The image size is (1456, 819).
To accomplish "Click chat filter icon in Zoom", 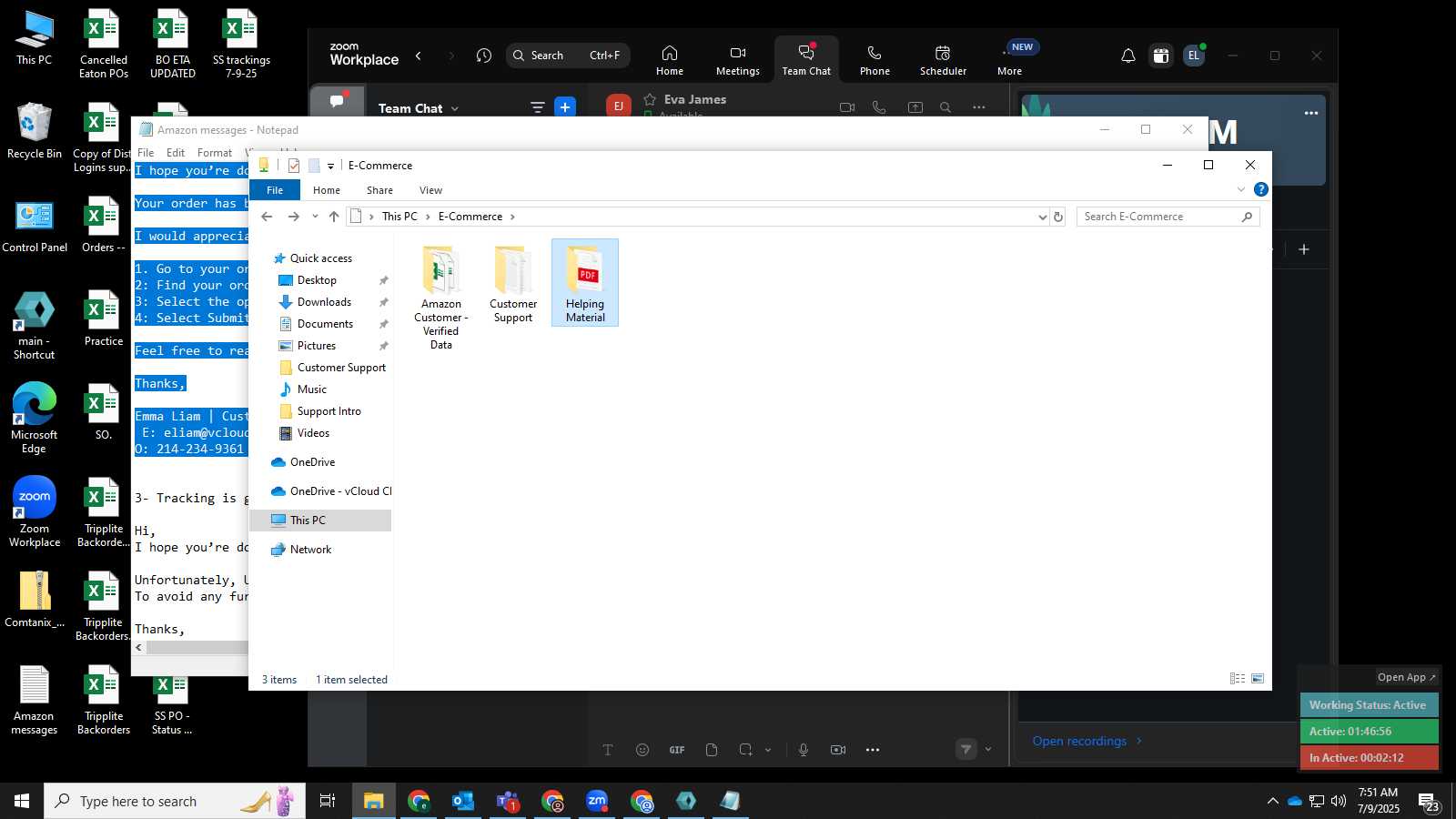I will coord(538,107).
